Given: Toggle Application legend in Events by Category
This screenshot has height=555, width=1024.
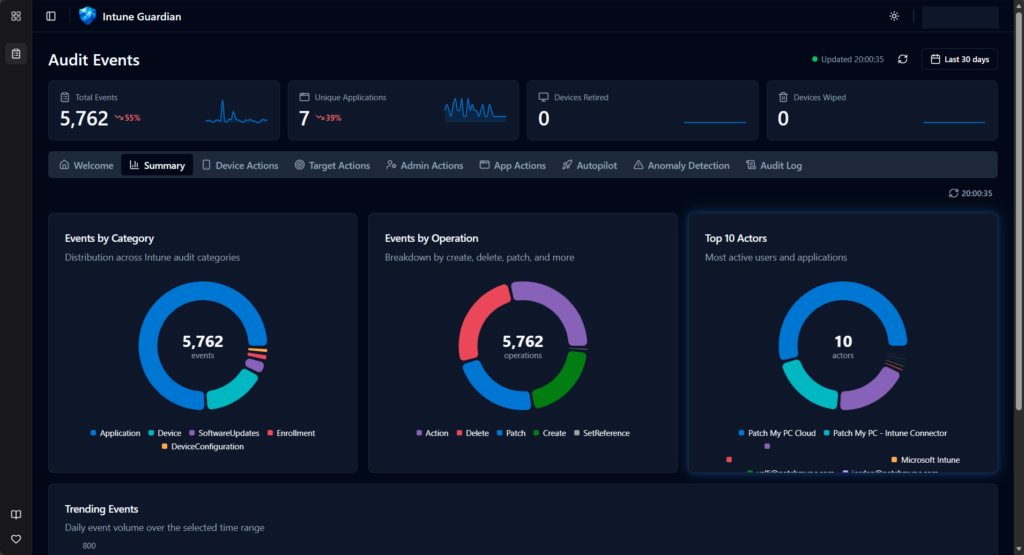Looking at the screenshot, I should [115, 433].
